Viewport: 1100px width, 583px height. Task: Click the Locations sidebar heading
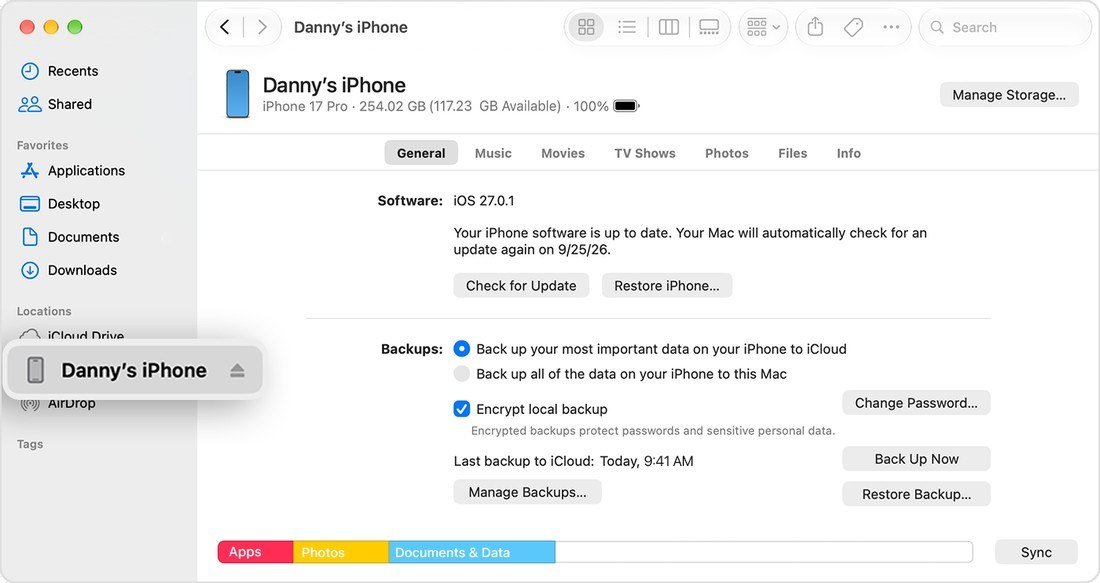pyautogui.click(x=44, y=311)
